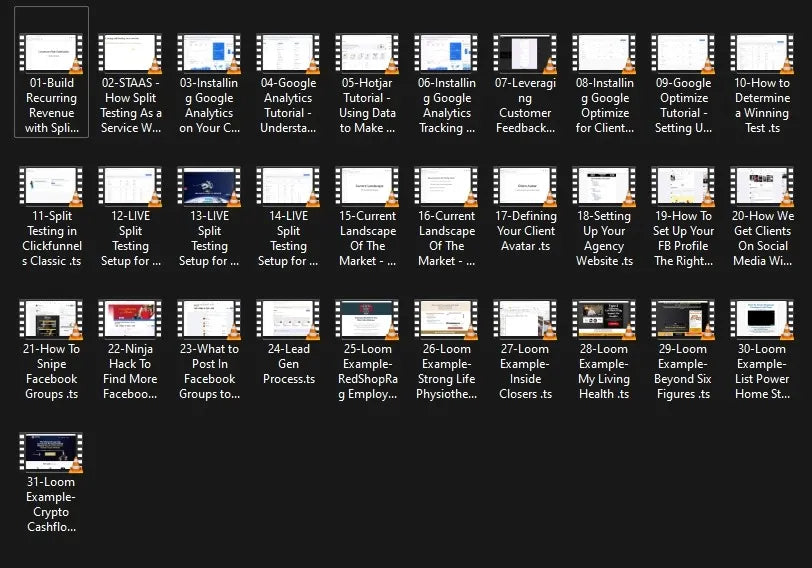Image resolution: width=812 pixels, height=568 pixels.
Task: Select the 10-How to Determine a Winning Test file
Action: (762, 54)
